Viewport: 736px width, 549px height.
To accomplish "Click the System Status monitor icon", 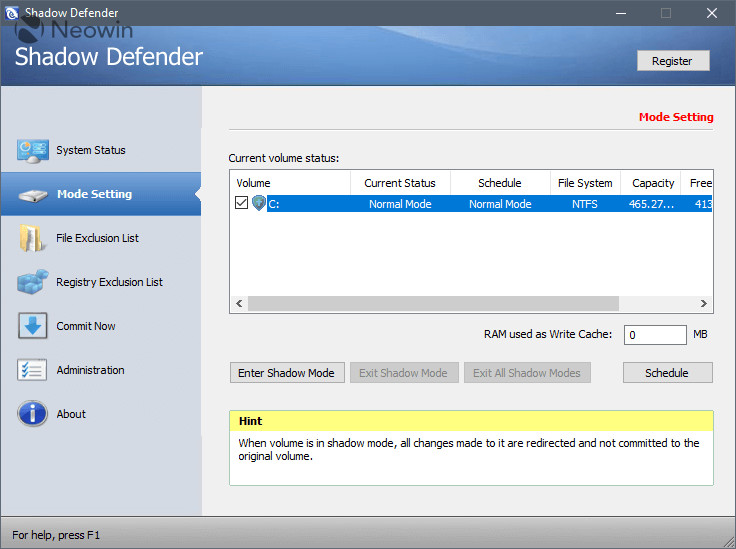I will 32,151.
